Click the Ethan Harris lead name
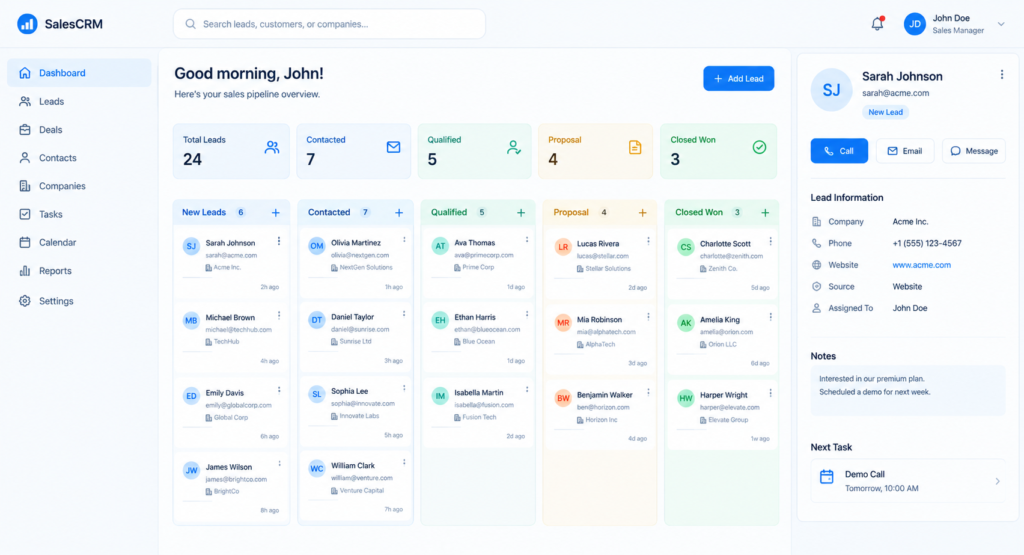The image size is (1024, 555). pos(475,317)
